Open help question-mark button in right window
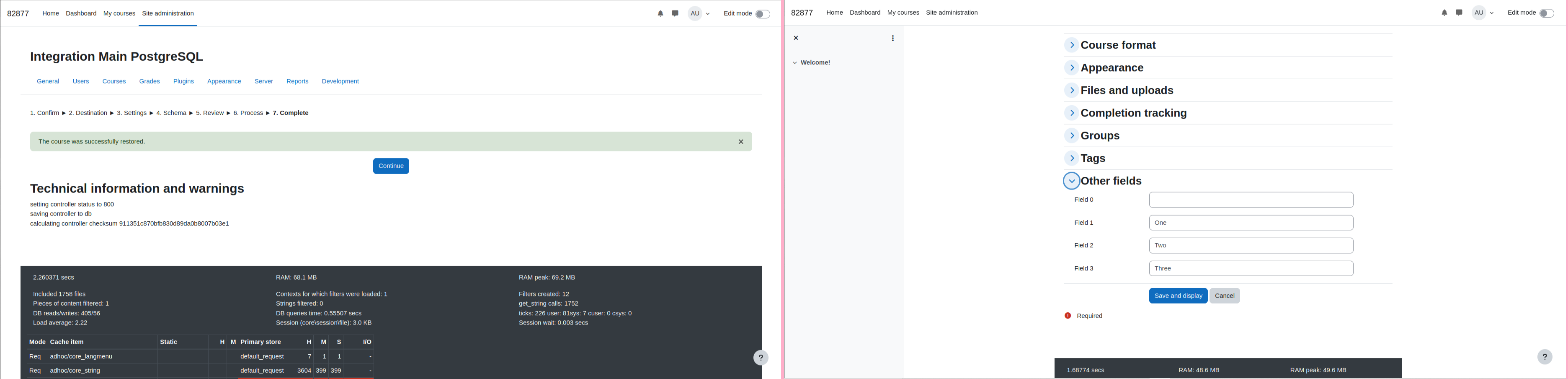The image size is (1568, 379). [x=1545, y=357]
